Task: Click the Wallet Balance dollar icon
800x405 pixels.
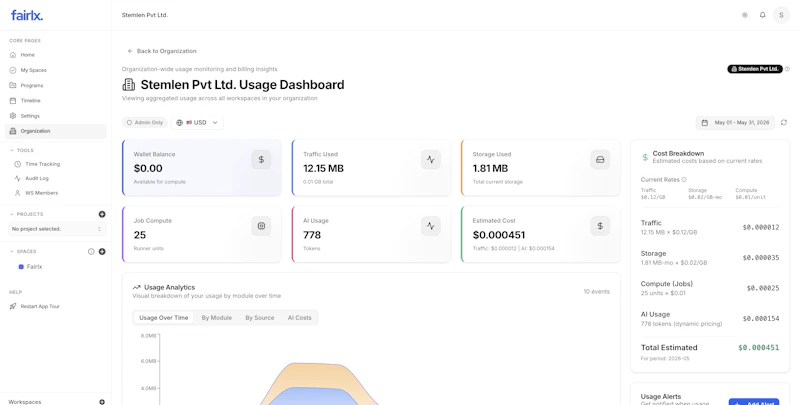Action: [x=261, y=160]
